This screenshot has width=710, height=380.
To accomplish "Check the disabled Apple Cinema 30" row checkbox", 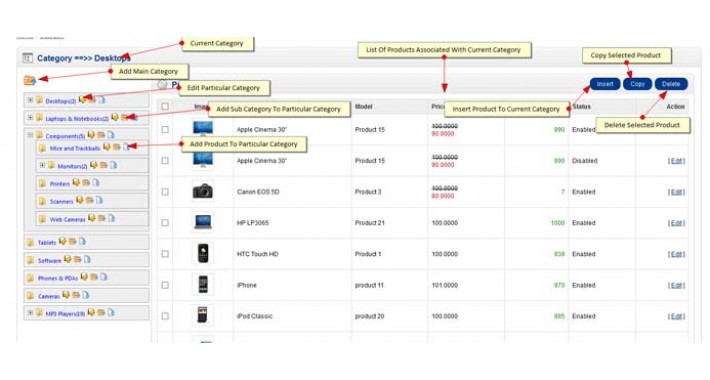I will click(165, 161).
